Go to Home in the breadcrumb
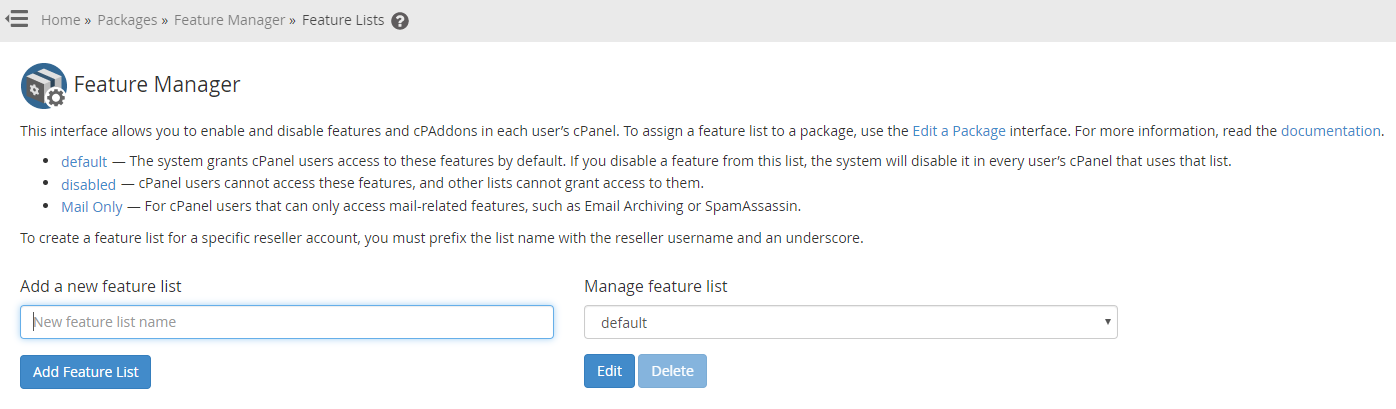 (60, 20)
